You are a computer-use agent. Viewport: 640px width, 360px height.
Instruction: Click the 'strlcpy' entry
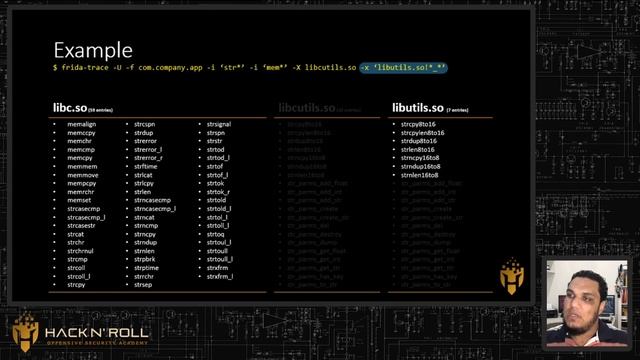144,184
